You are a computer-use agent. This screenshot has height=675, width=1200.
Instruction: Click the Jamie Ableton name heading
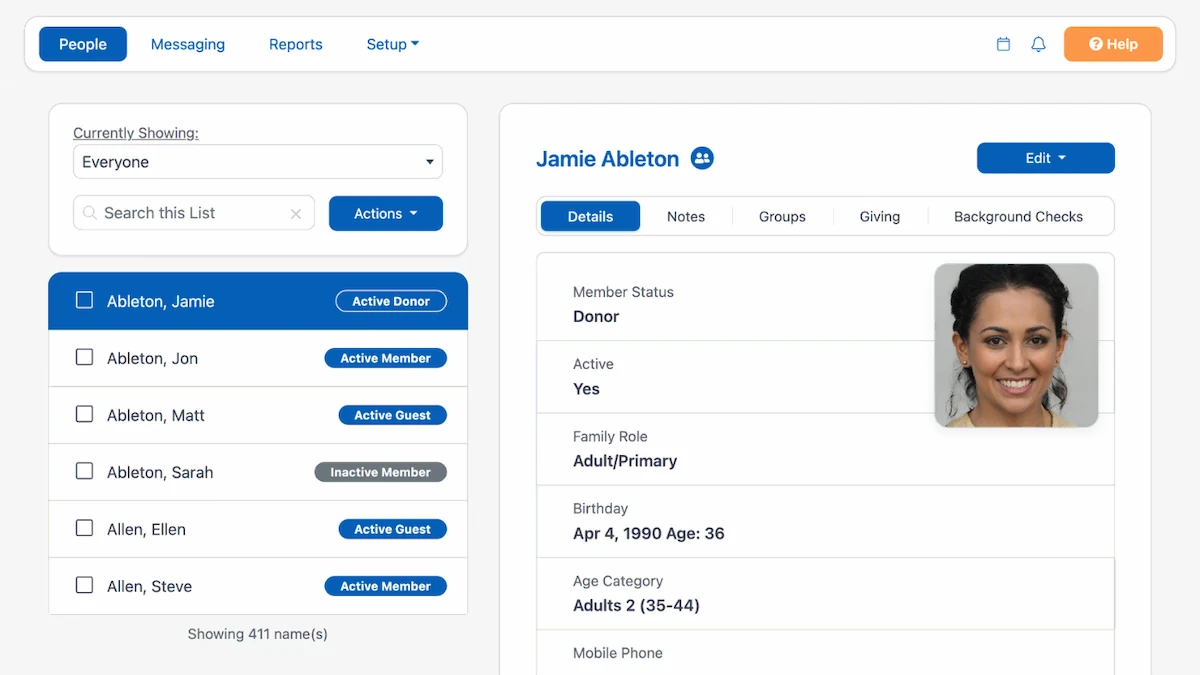(608, 158)
